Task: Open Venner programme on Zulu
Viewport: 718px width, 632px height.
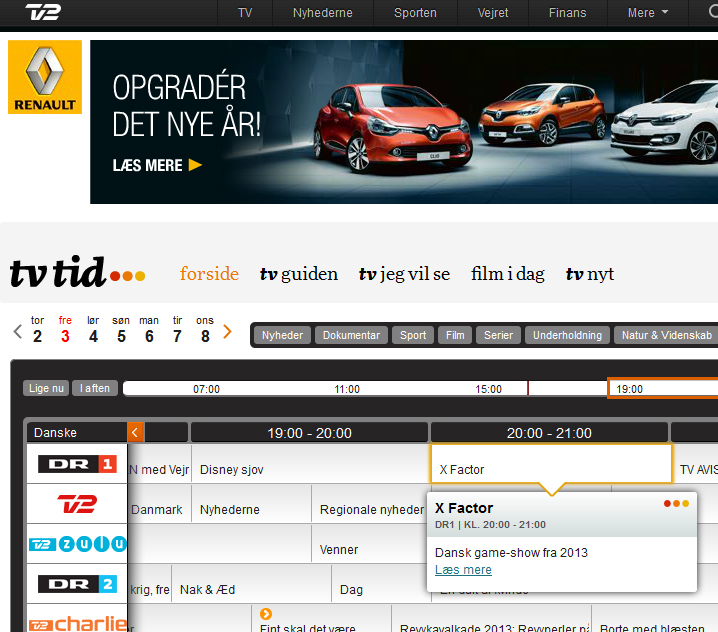Action: 369,544
